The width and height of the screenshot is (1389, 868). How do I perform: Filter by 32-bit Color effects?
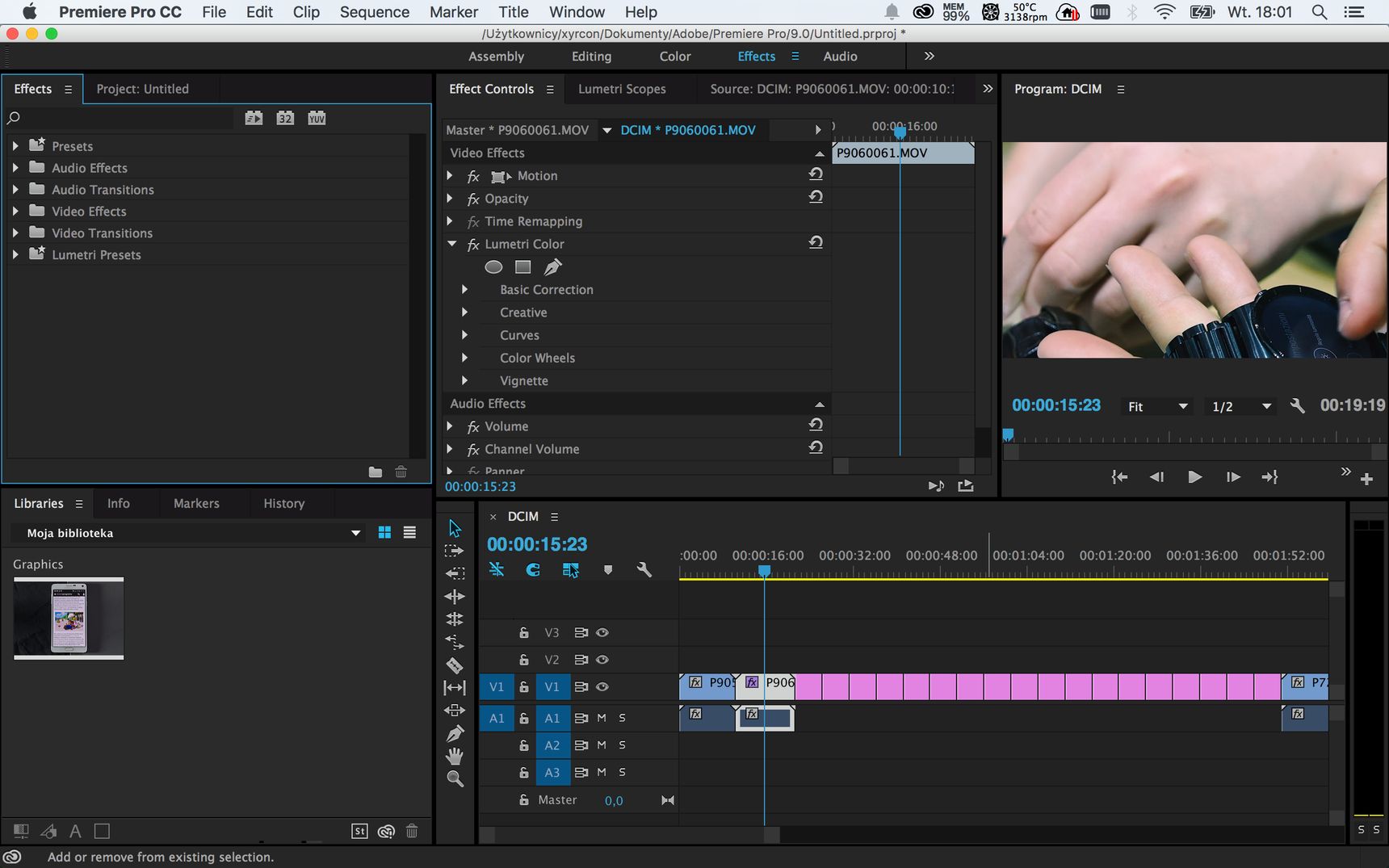coord(285,118)
